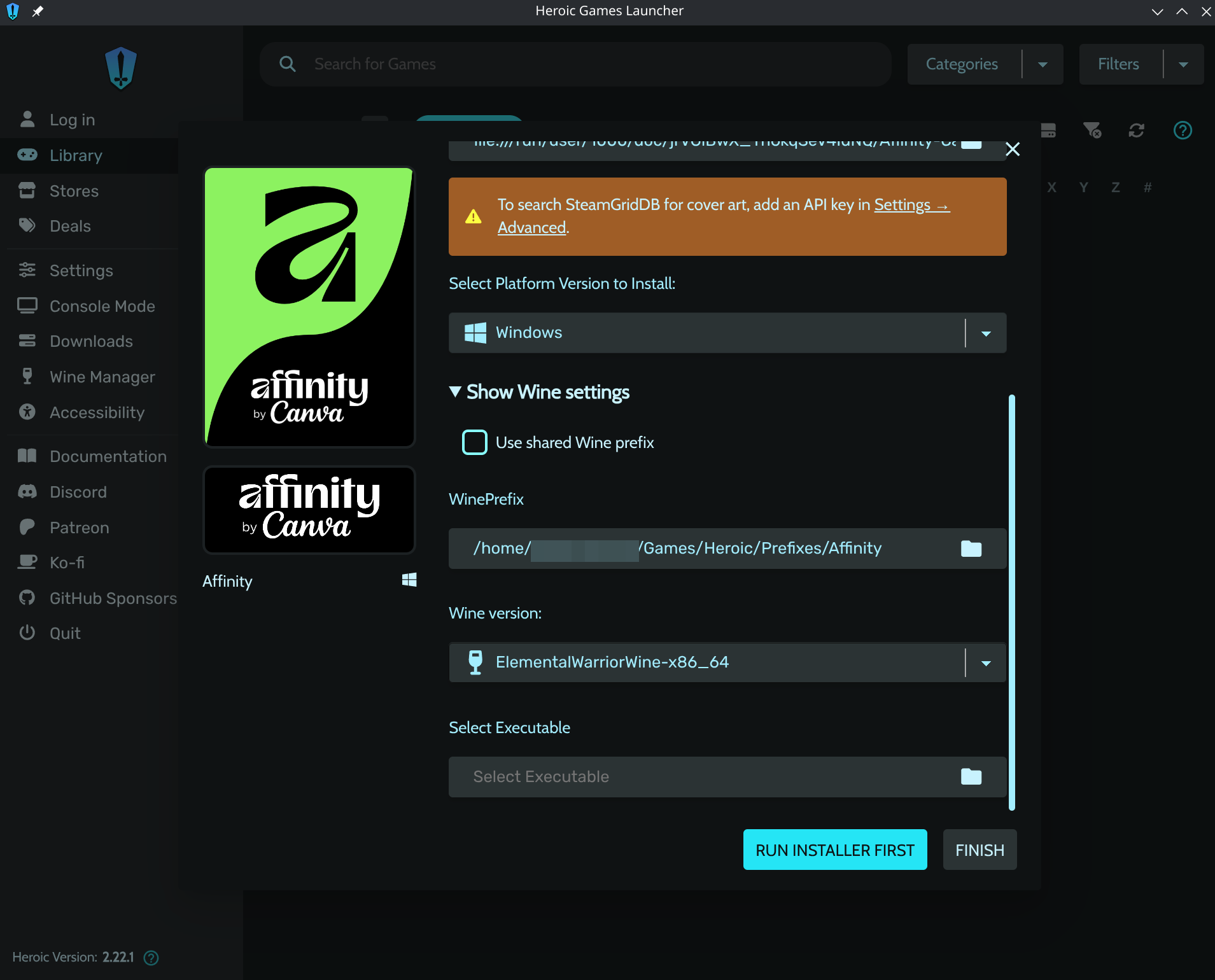Click the Heroic shield logo in sidebar
1215x980 pixels.
[121, 68]
